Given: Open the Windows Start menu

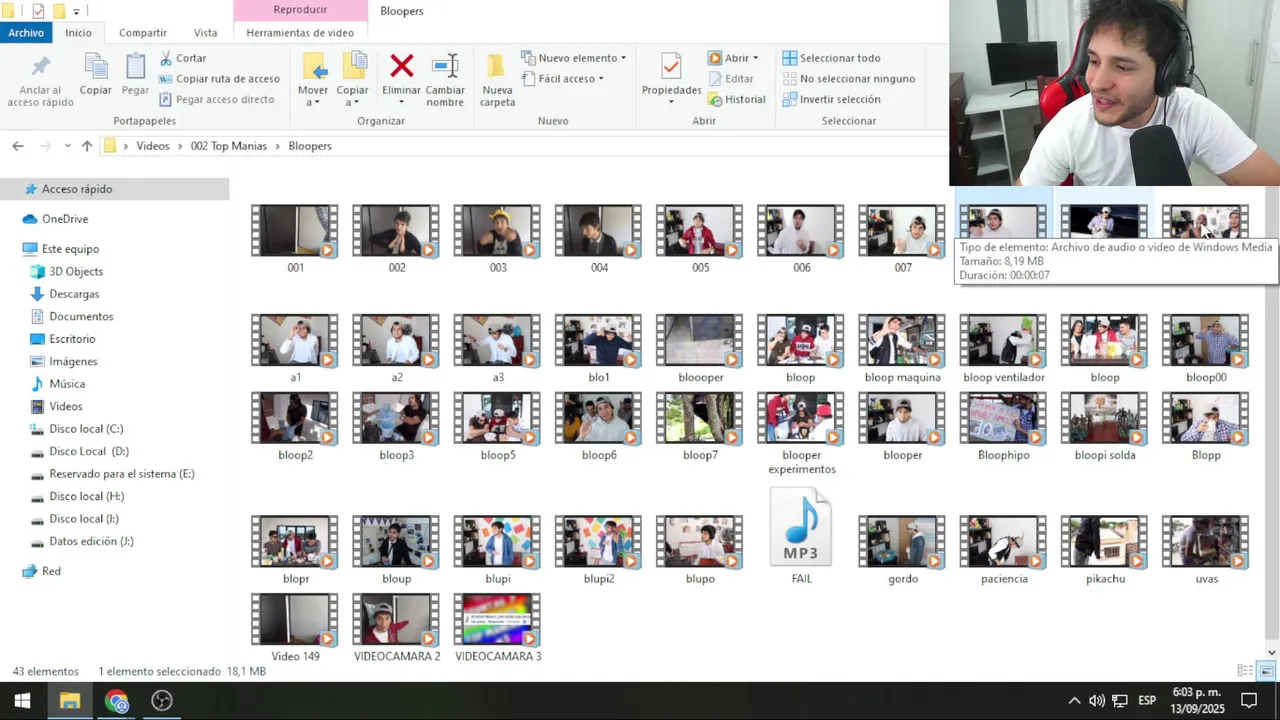Looking at the screenshot, I should click(22, 701).
